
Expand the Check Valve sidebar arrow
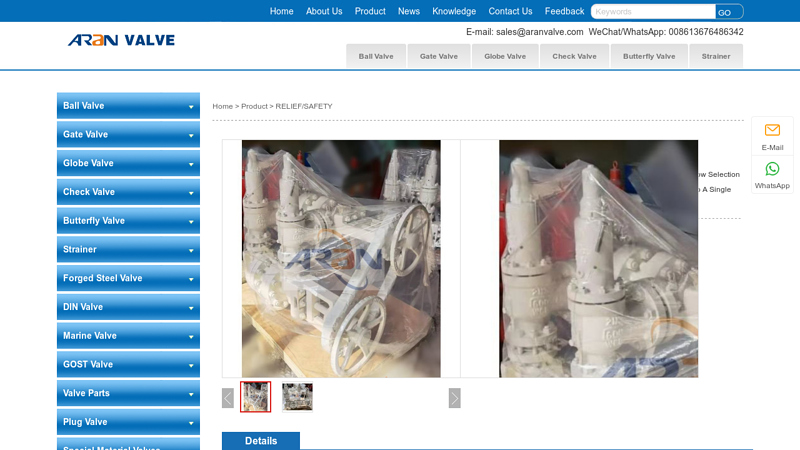[x=191, y=193]
